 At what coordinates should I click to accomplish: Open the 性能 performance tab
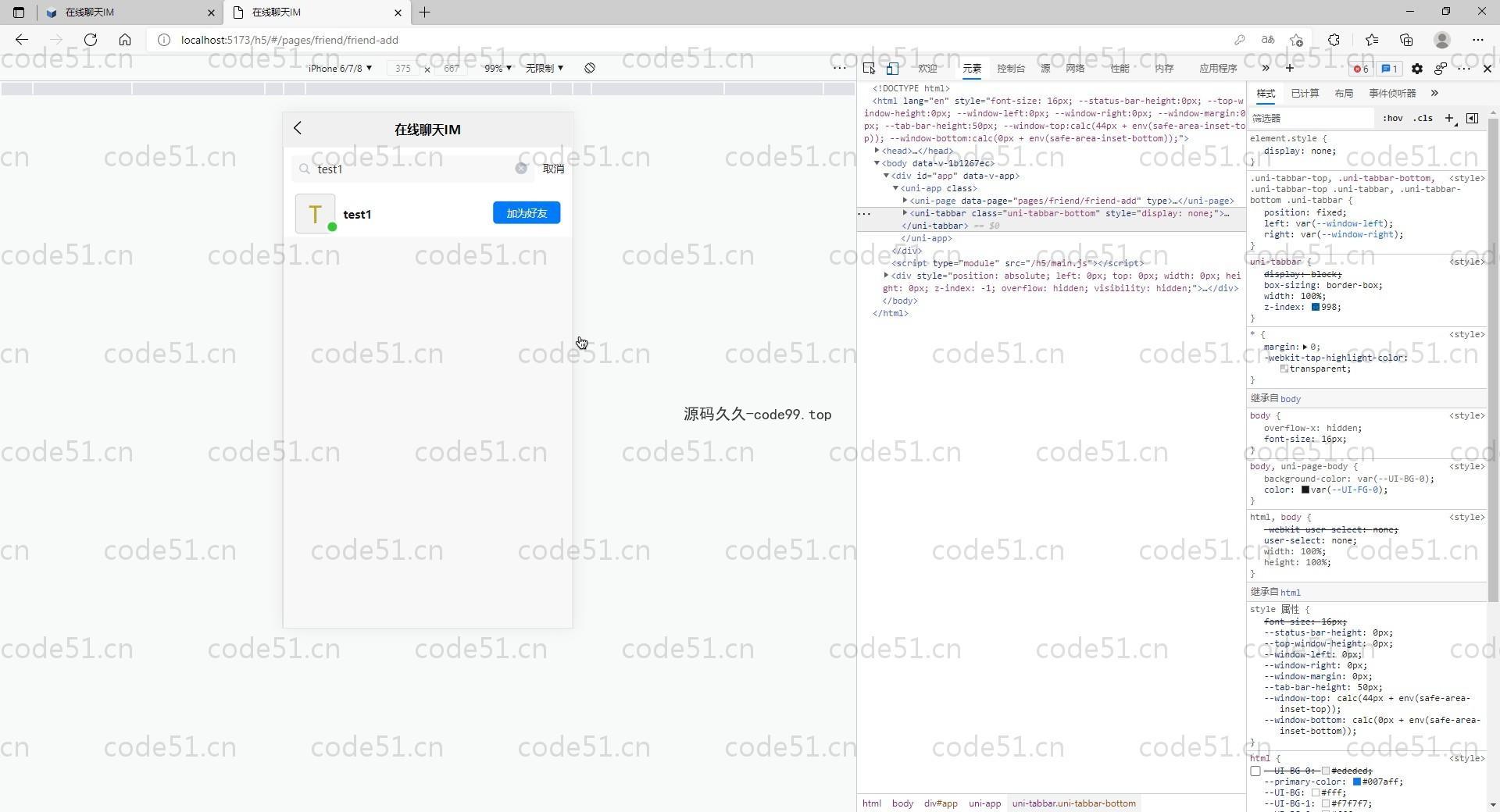click(1120, 69)
